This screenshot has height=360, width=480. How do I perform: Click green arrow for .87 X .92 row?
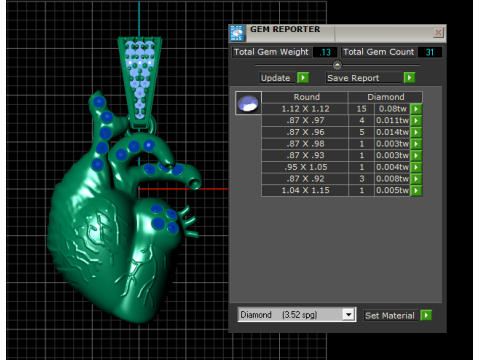(x=416, y=179)
